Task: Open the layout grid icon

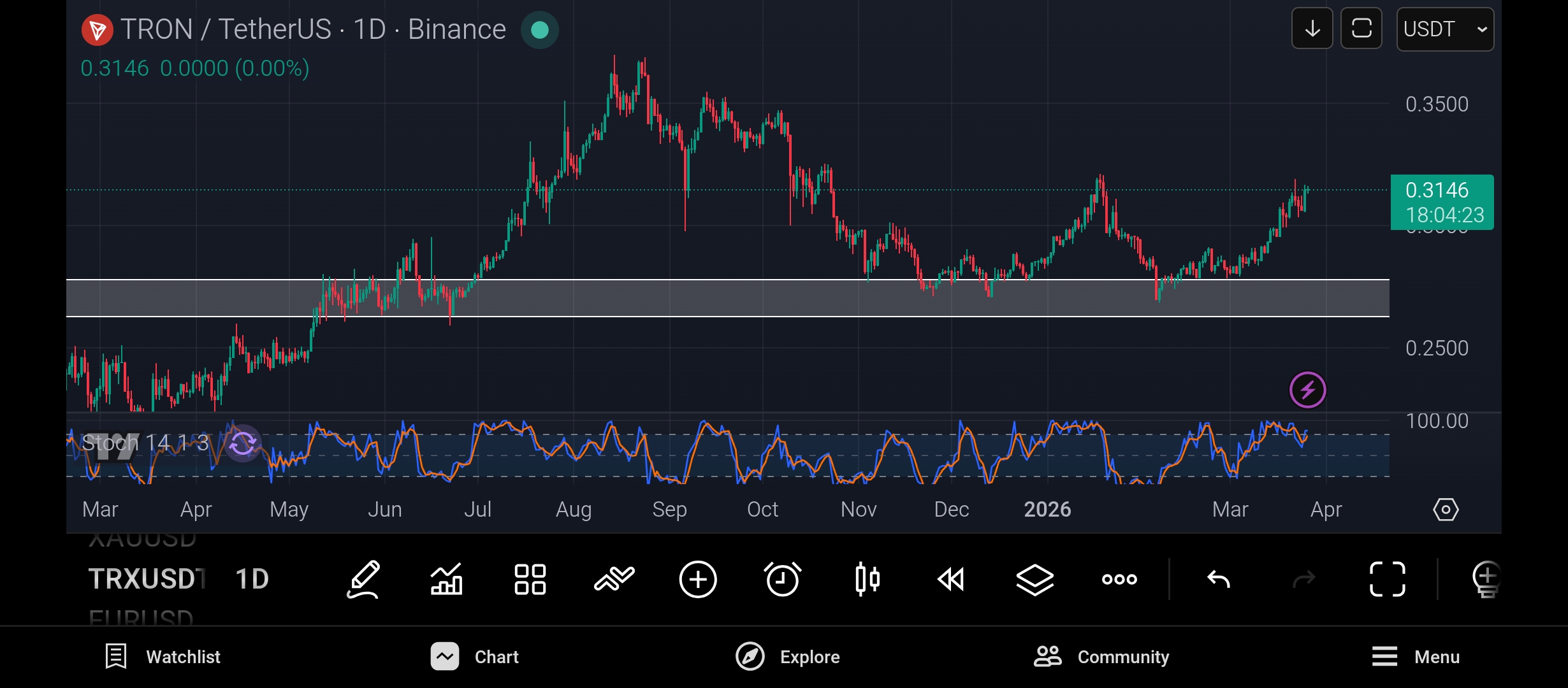Action: click(x=530, y=579)
